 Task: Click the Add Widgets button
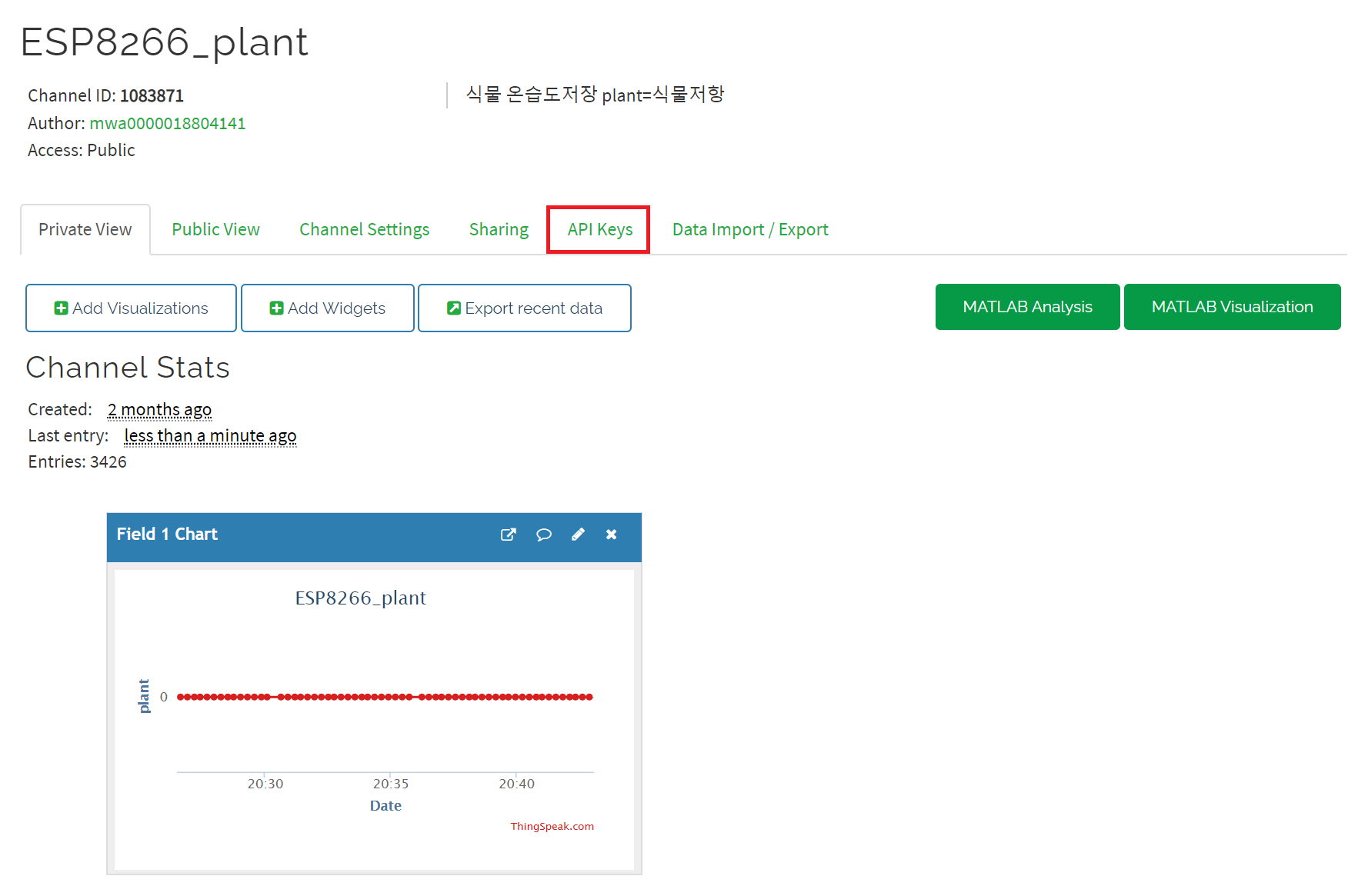coord(328,308)
